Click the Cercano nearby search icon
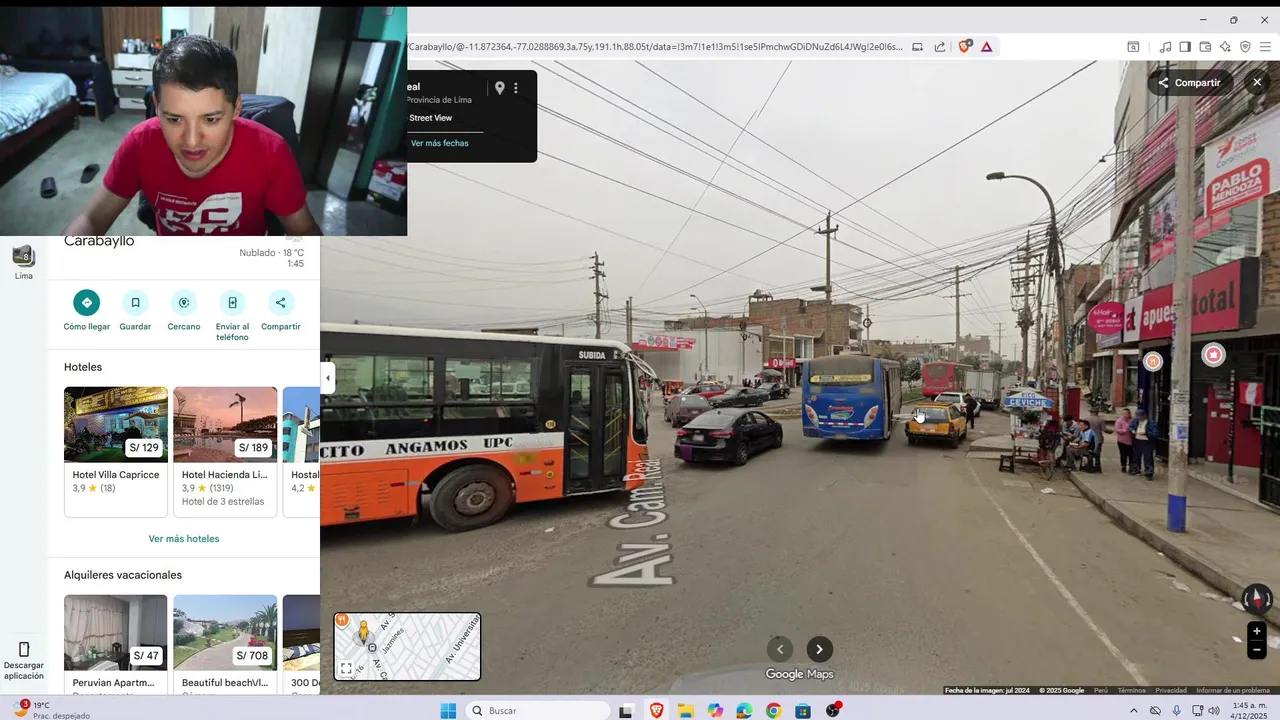Viewport: 1280px width, 720px height. (x=184, y=302)
